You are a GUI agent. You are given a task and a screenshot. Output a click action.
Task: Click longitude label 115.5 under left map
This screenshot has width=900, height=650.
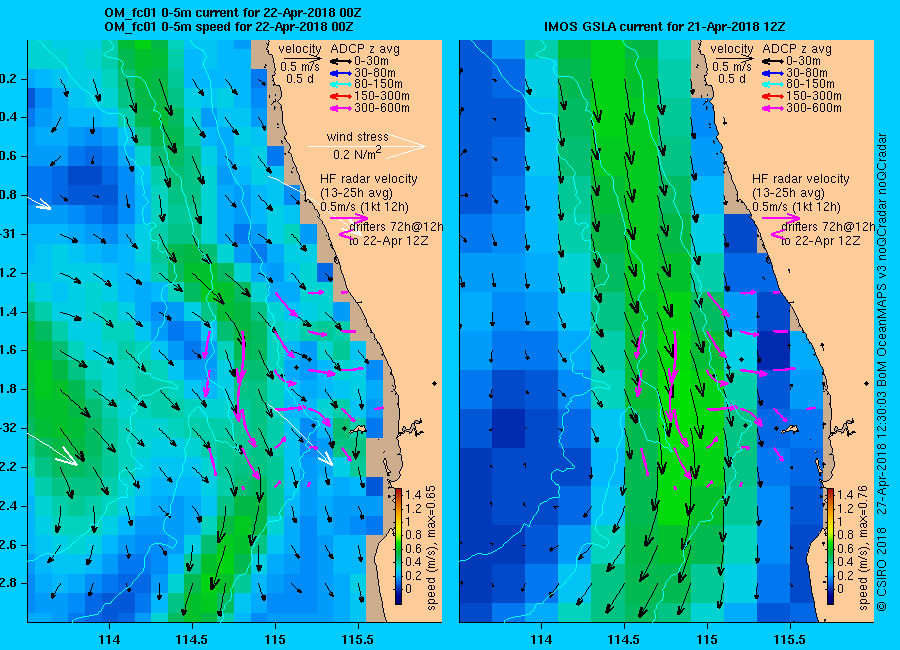(358, 640)
